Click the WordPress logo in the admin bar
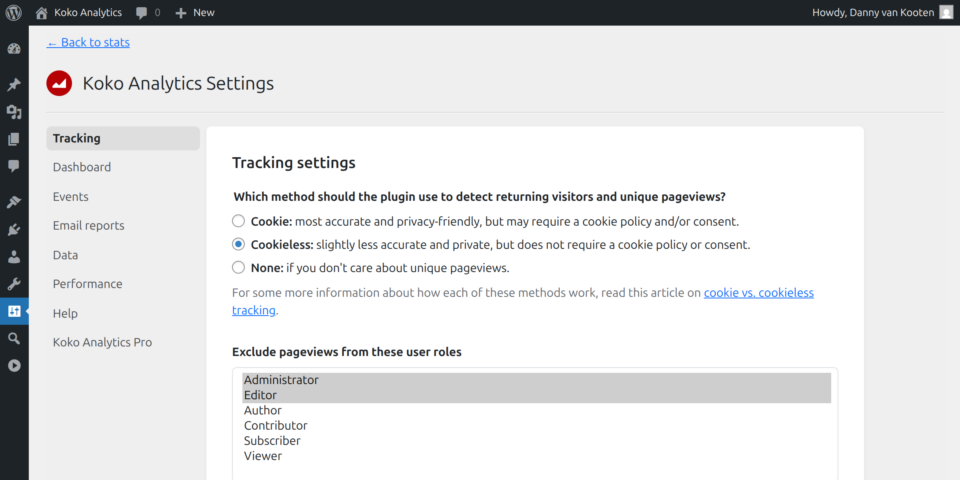 (x=14, y=13)
